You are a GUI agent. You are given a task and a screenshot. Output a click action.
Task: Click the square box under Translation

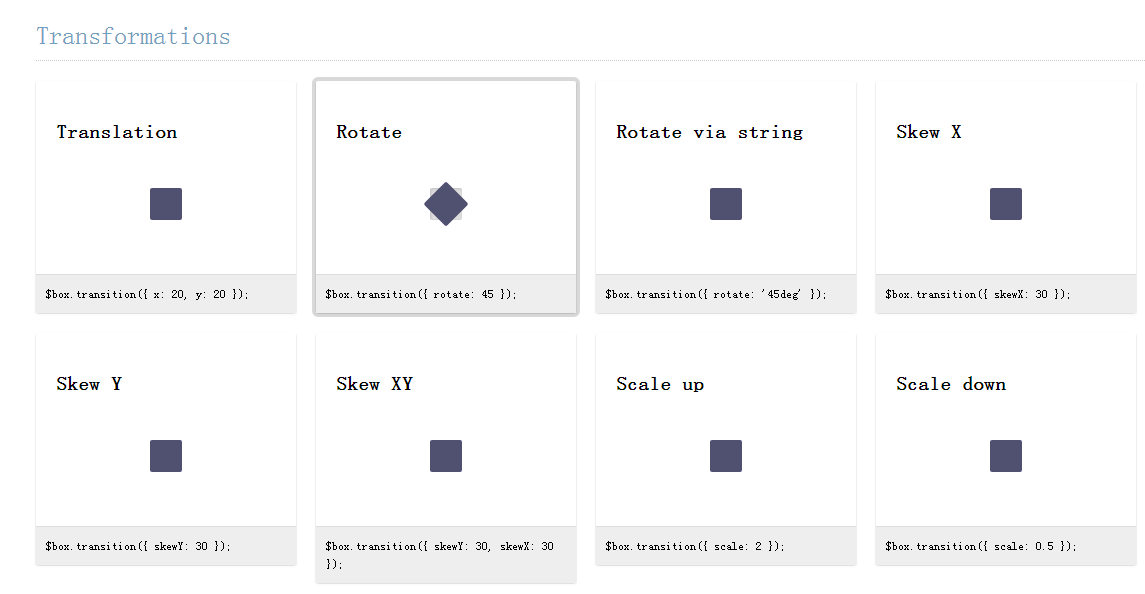pos(166,204)
